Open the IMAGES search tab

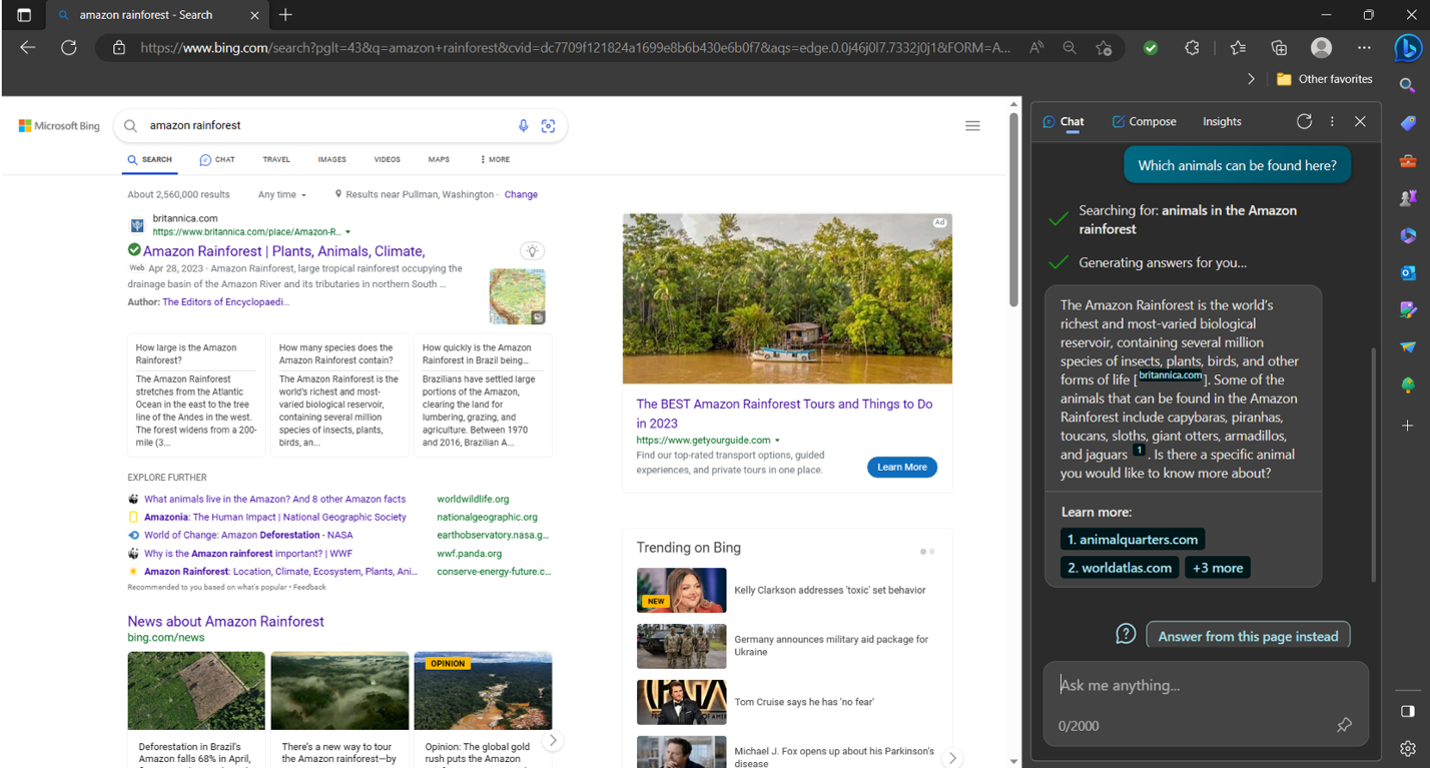tap(331, 159)
